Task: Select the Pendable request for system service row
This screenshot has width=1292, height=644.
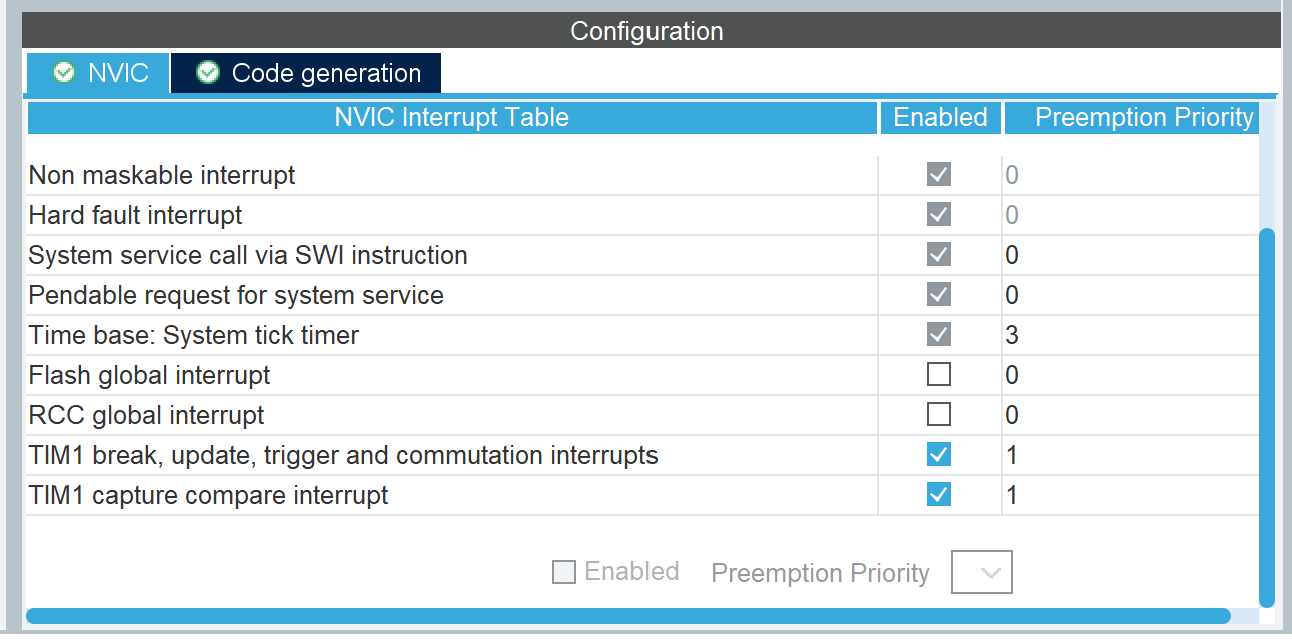Action: [640, 295]
